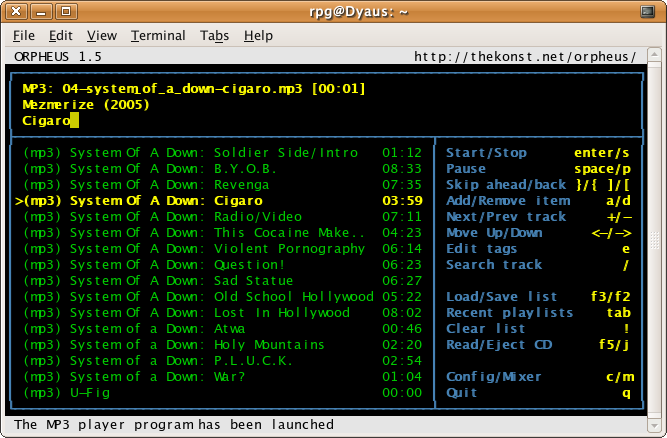Open the Tabs menu
667x438 pixels.
pyautogui.click(x=214, y=35)
